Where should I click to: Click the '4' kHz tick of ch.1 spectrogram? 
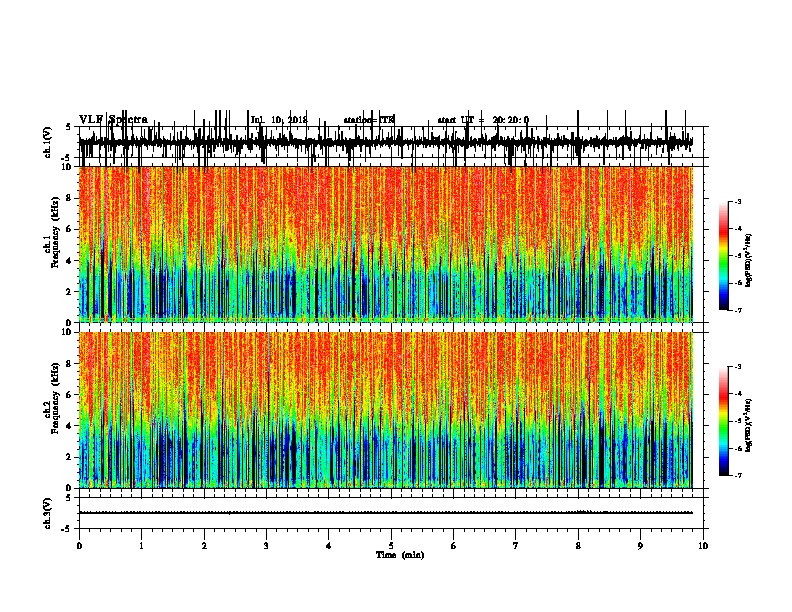[71, 261]
